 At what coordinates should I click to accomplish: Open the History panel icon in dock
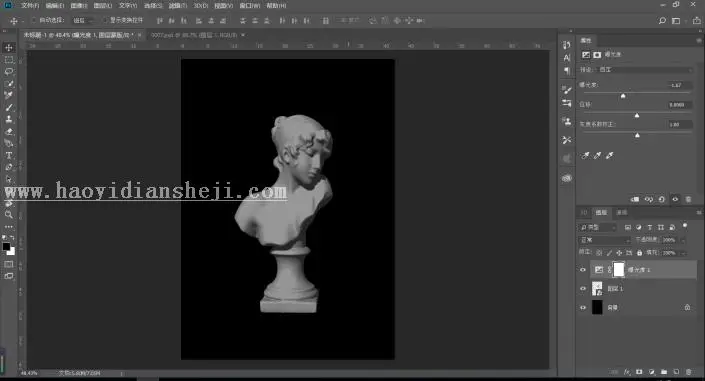tap(567, 45)
